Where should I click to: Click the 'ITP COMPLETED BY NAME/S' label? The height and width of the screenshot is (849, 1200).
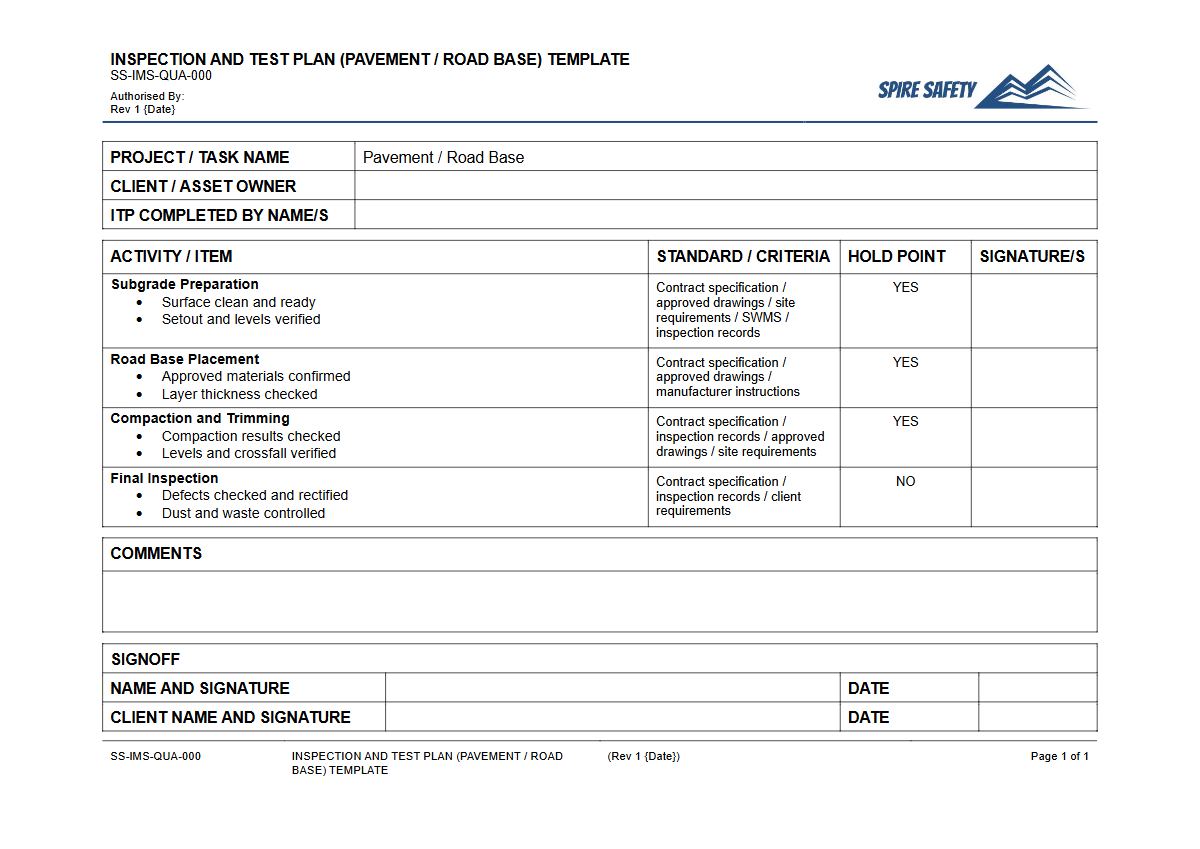[x=219, y=215]
